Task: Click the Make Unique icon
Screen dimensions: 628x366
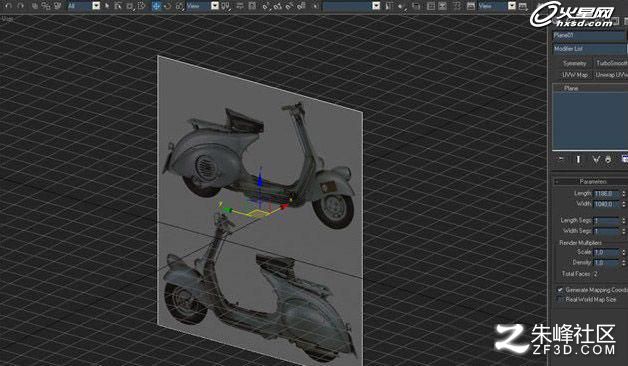Action: point(596,159)
